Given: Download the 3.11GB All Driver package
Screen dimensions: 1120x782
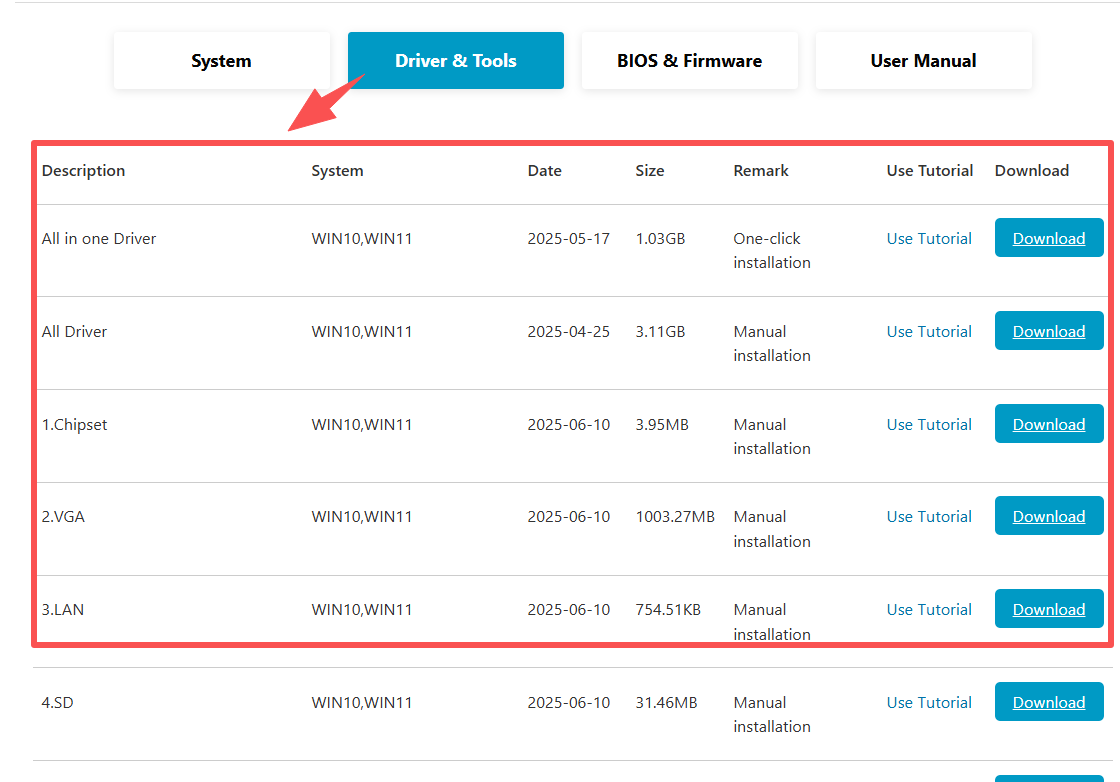Looking at the screenshot, I should pyautogui.click(x=1048, y=331).
